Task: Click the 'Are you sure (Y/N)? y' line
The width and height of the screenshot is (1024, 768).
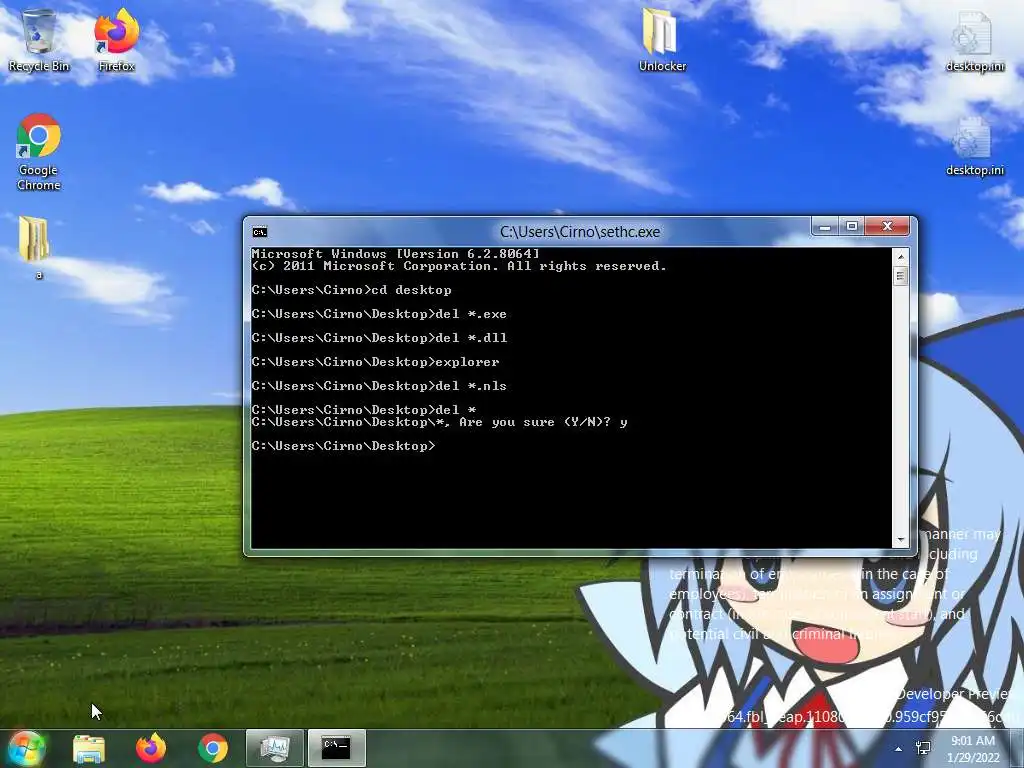Action: (x=439, y=423)
